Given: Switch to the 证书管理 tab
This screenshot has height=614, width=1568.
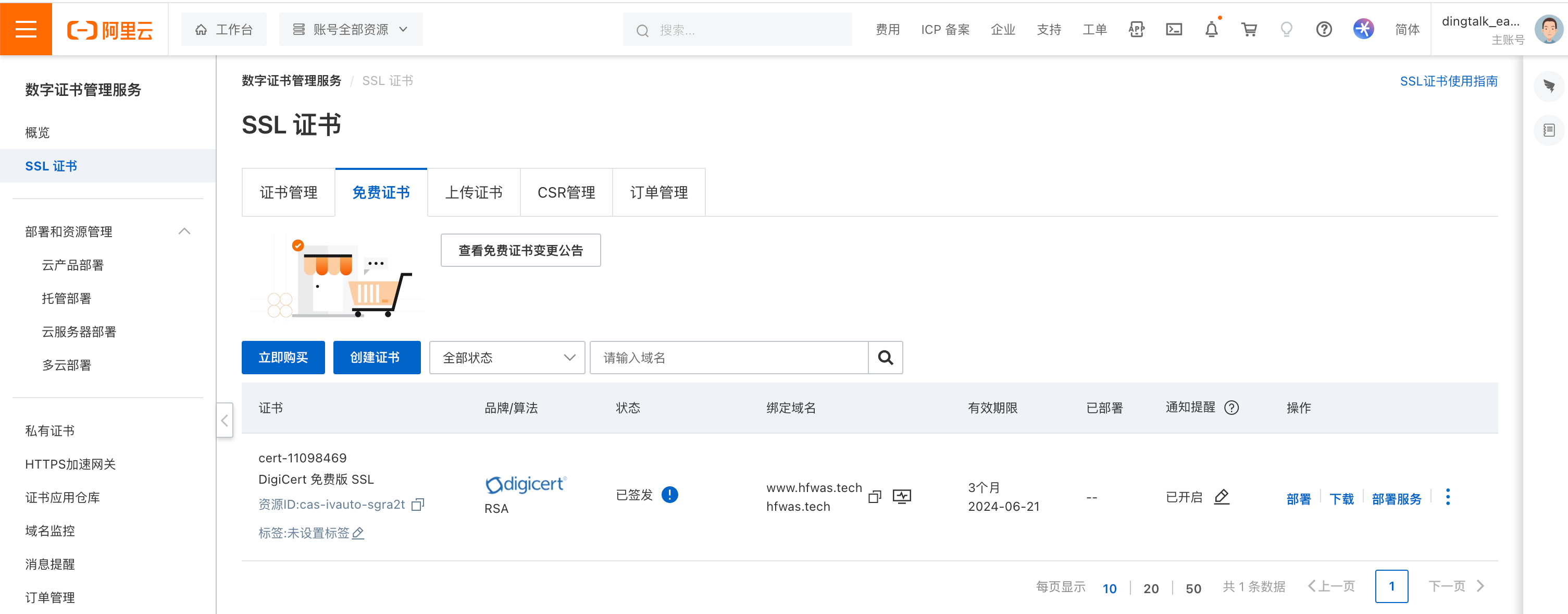Looking at the screenshot, I should (289, 192).
